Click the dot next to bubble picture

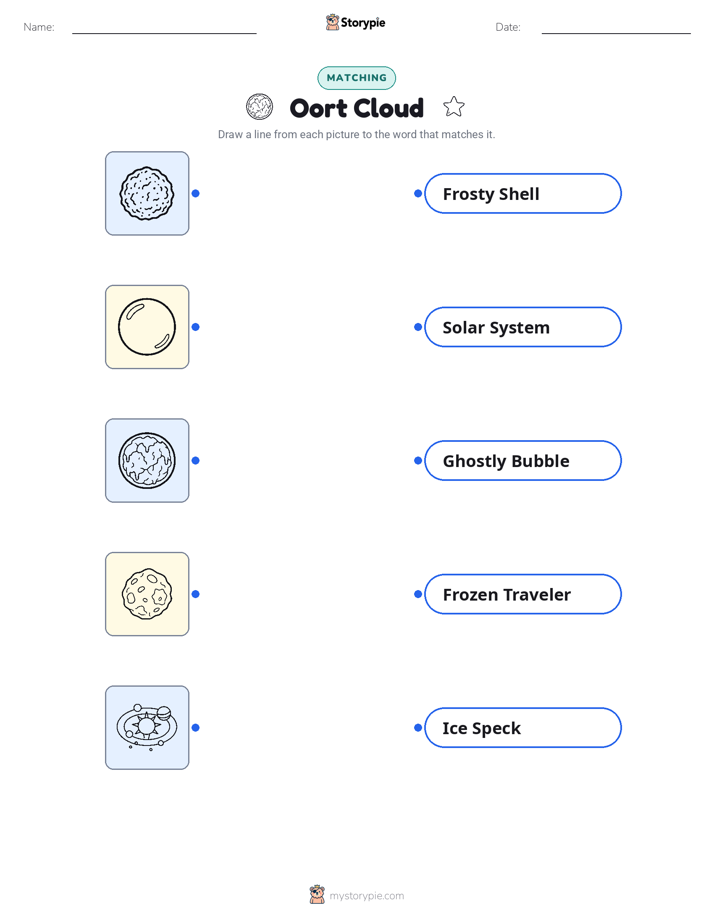pos(196,327)
